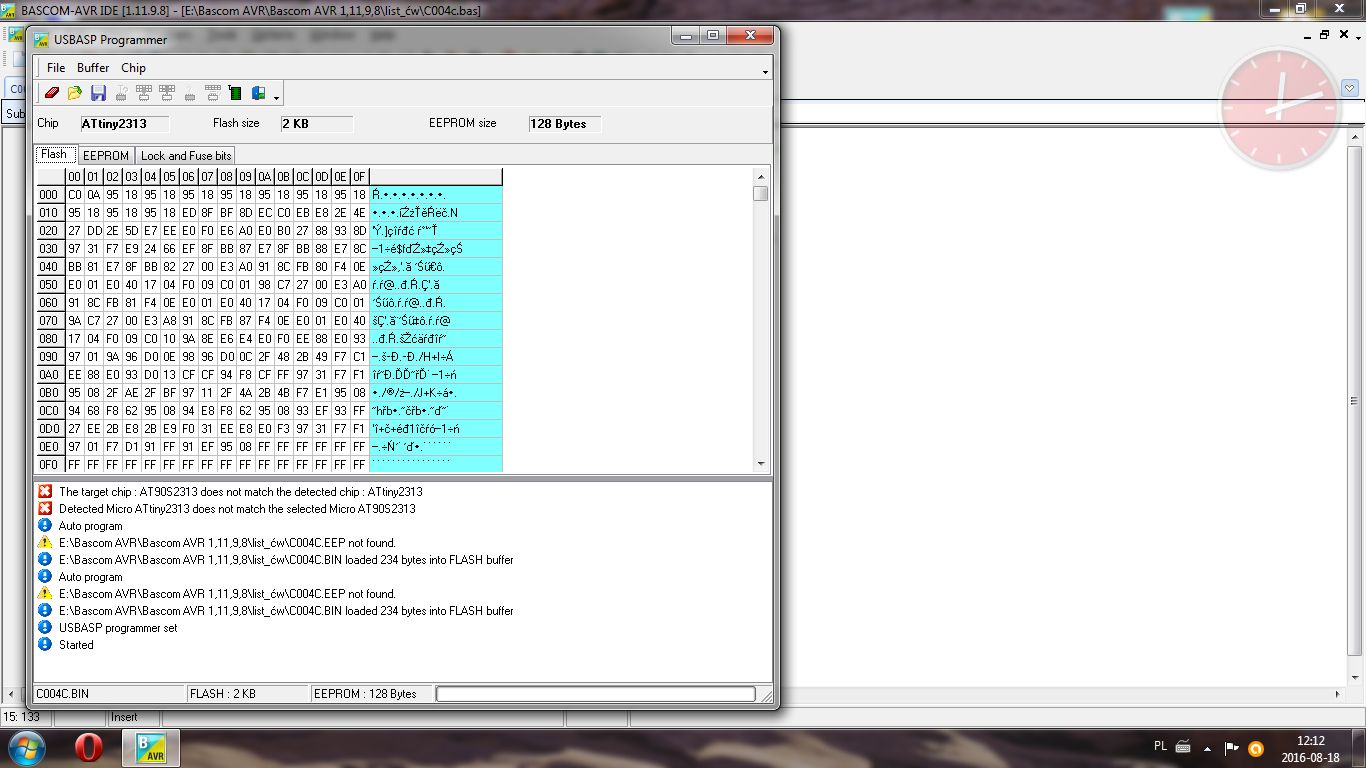The width and height of the screenshot is (1366, 768).
Task: Click the blue exit door icon
Action: pyautogui.click(x=258, y=93)
